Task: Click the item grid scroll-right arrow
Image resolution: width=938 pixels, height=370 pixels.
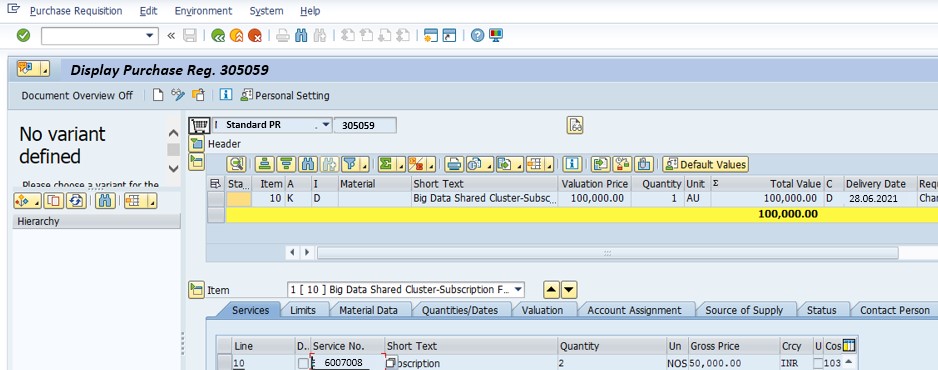Action: click(x=307, y=253)
